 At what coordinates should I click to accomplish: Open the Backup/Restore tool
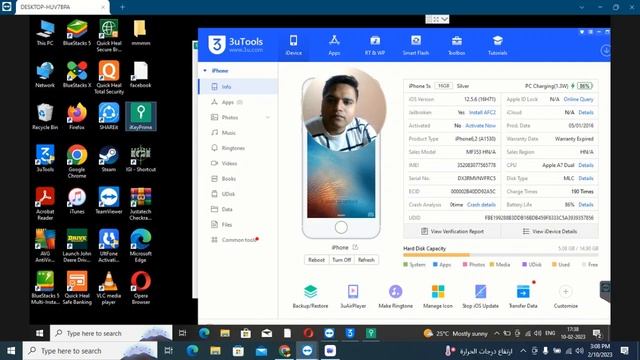tap(310, 296)
